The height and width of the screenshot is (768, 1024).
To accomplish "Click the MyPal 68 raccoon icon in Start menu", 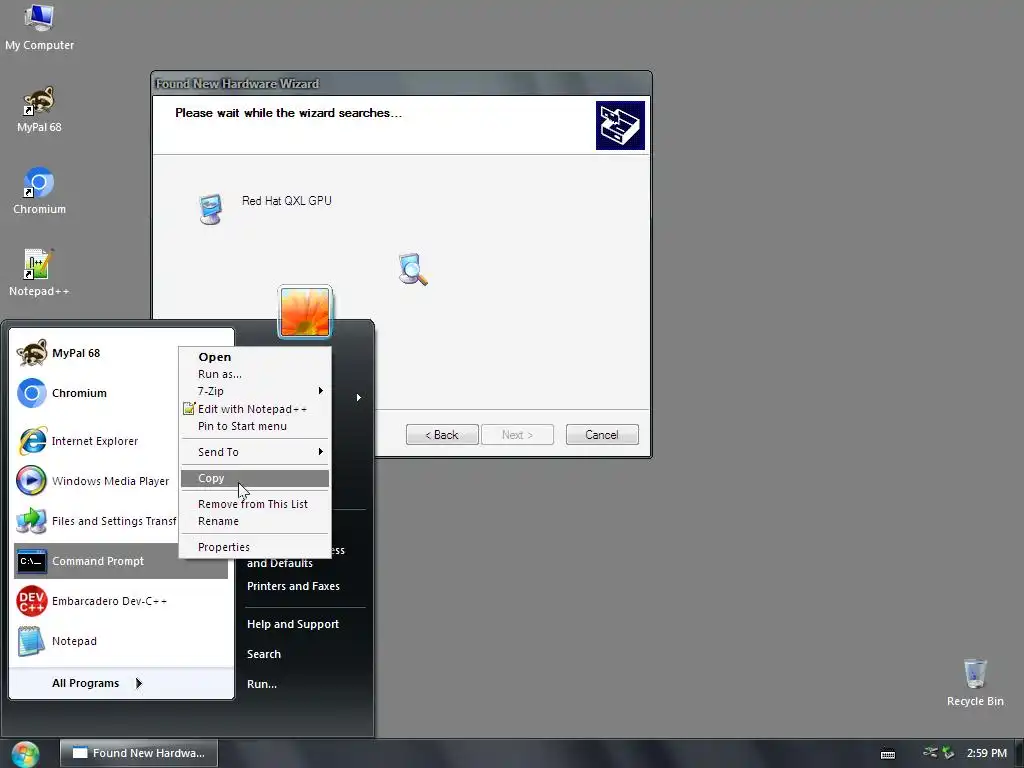I will tap(31, 353).
